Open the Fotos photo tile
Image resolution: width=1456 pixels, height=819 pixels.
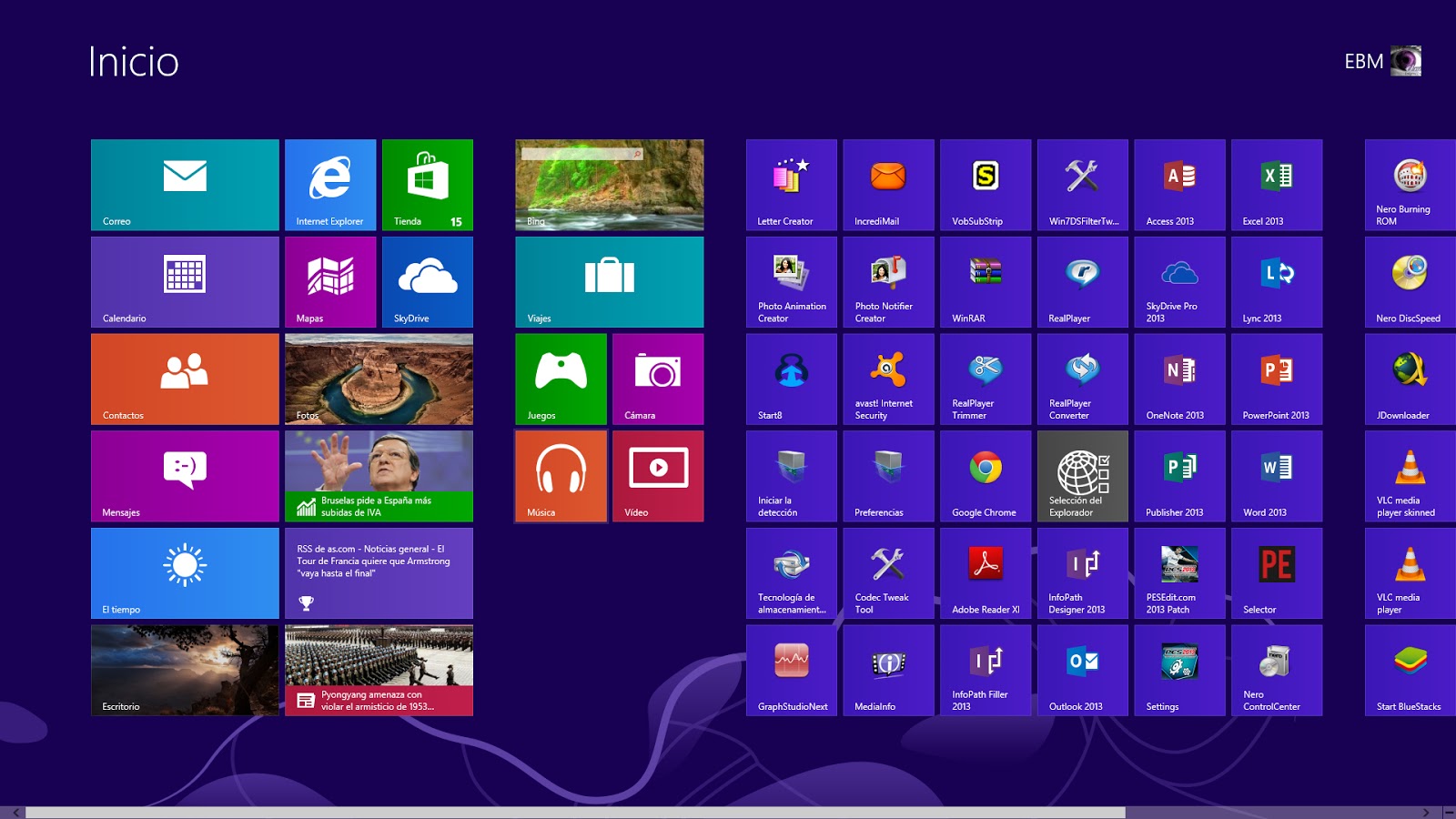[x=379, y=379]
